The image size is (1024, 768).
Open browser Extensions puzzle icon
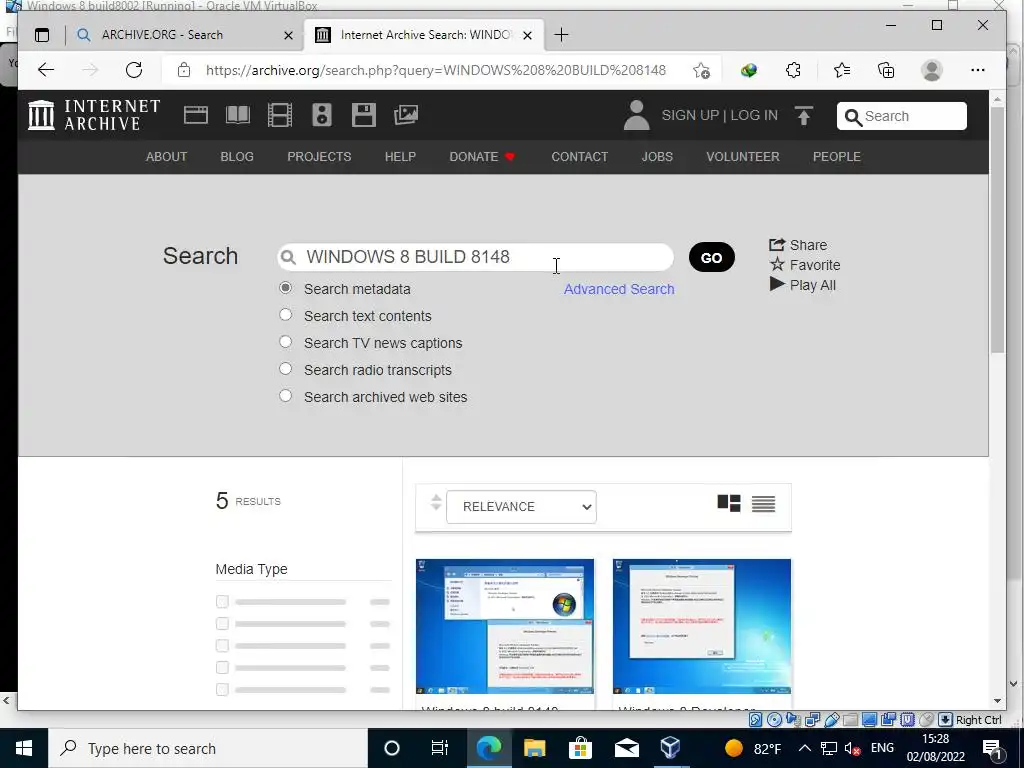coord(793,70)
